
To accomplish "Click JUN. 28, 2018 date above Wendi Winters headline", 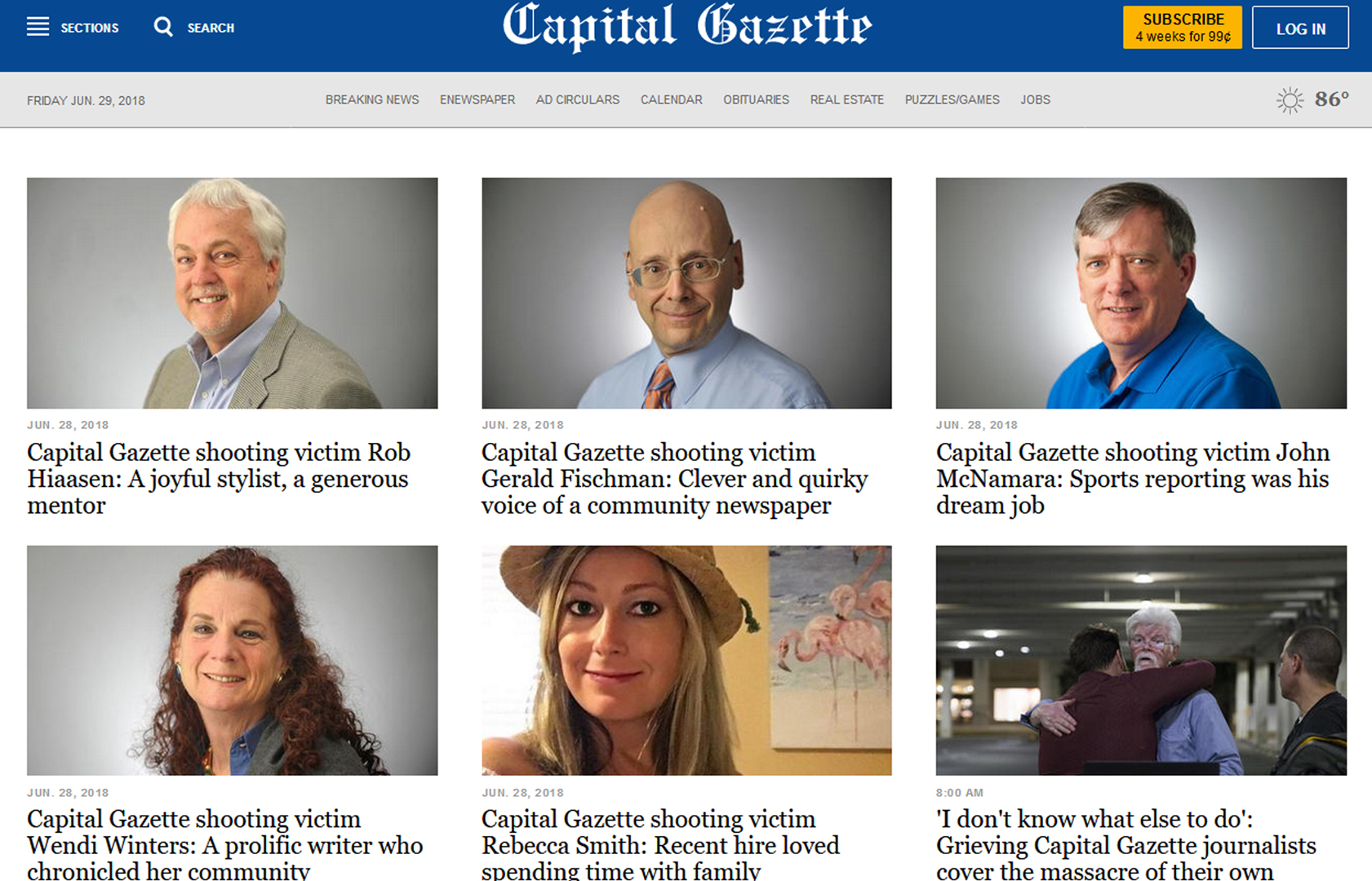I will point(68,793).
